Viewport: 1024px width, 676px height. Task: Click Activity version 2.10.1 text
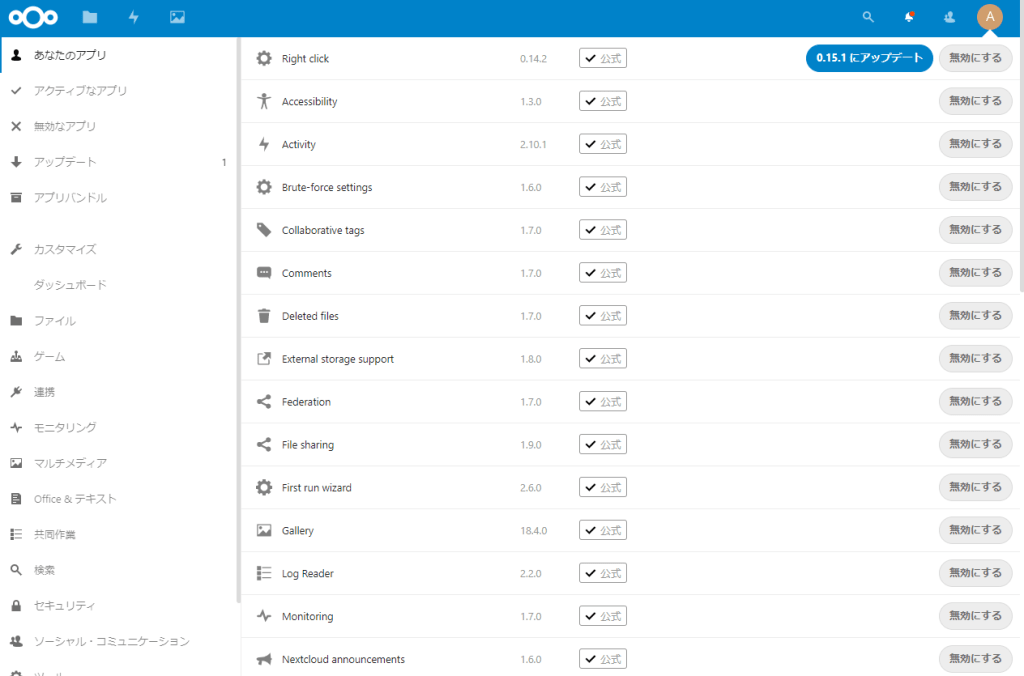[533, 144]
